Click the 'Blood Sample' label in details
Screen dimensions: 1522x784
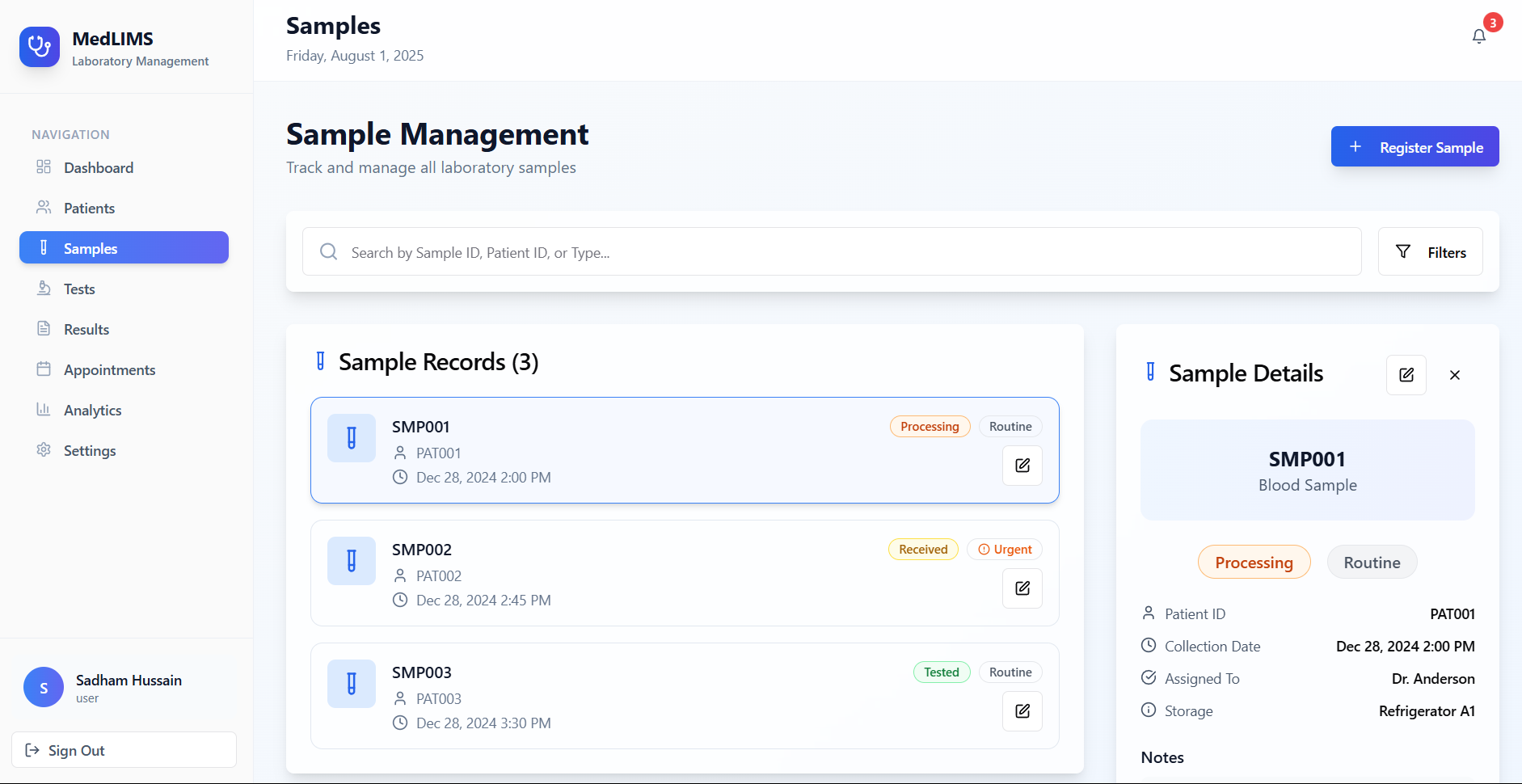point(1308,485)
